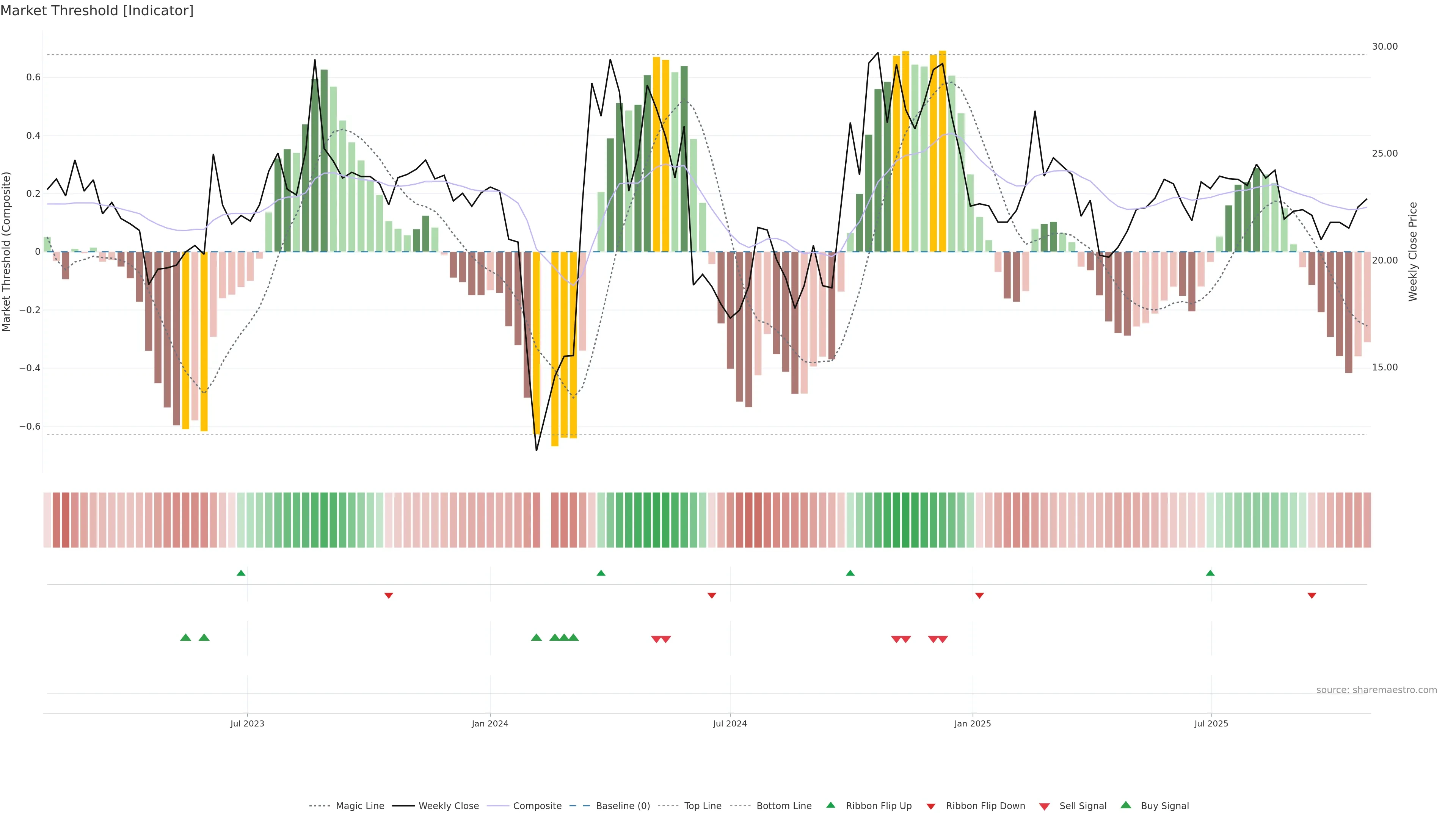Click Buy Signal legend green triangle icon
The height and width of the screenshot is (819, 1456).
click(1126, 805)
